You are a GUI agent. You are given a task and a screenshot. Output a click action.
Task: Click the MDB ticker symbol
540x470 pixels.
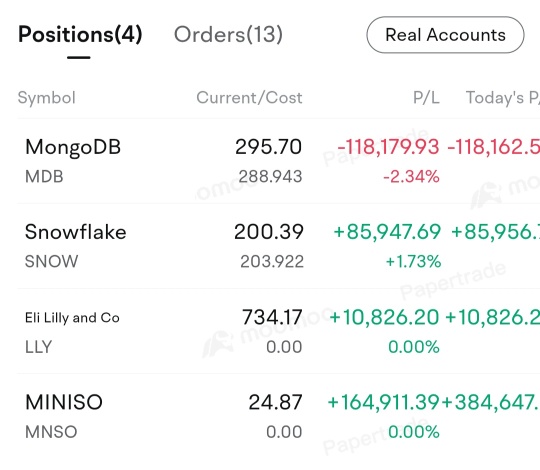pos(44,177)
